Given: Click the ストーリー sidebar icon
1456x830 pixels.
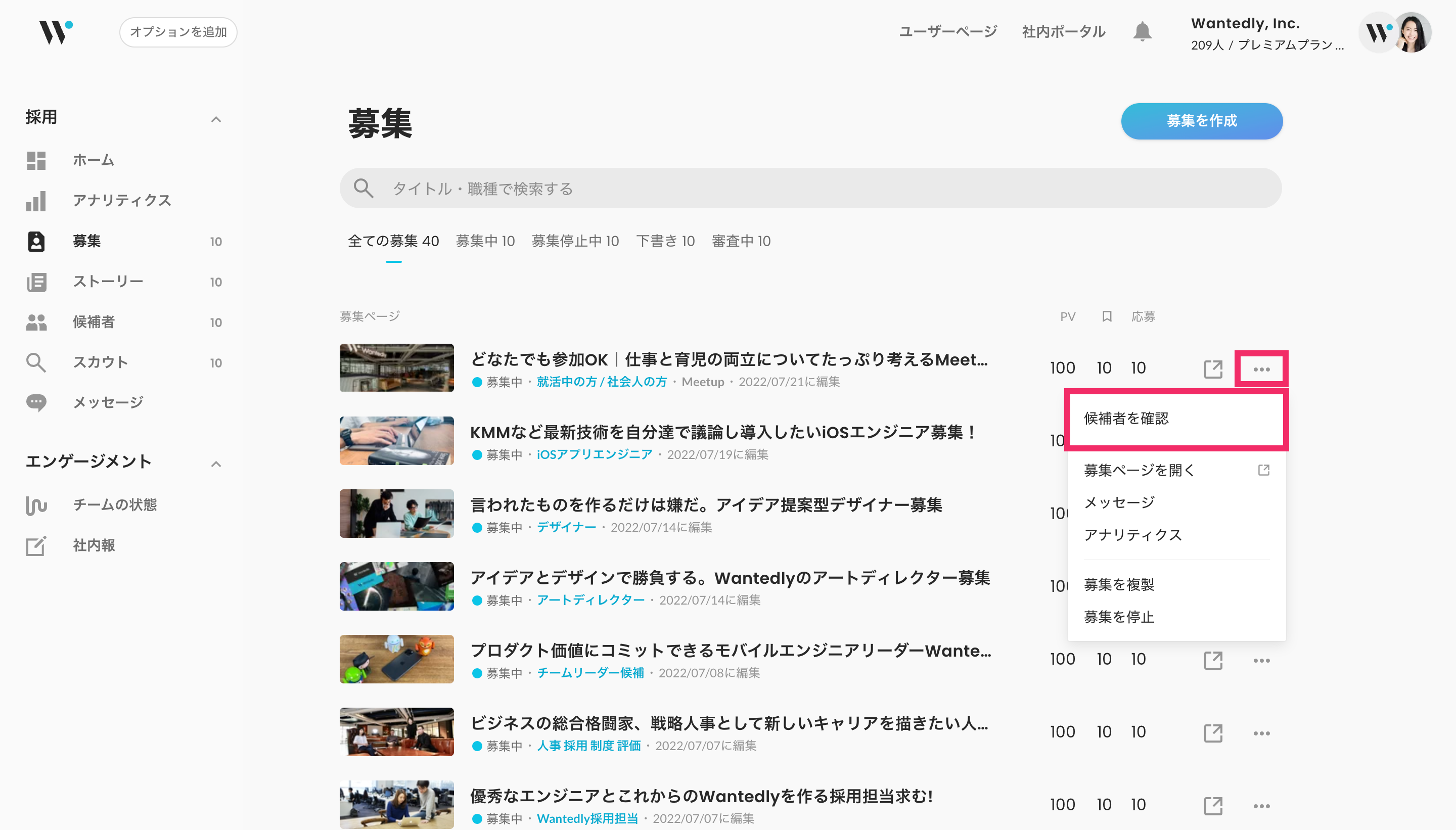Looking at the screenshot, I should [x=36, y=282].
